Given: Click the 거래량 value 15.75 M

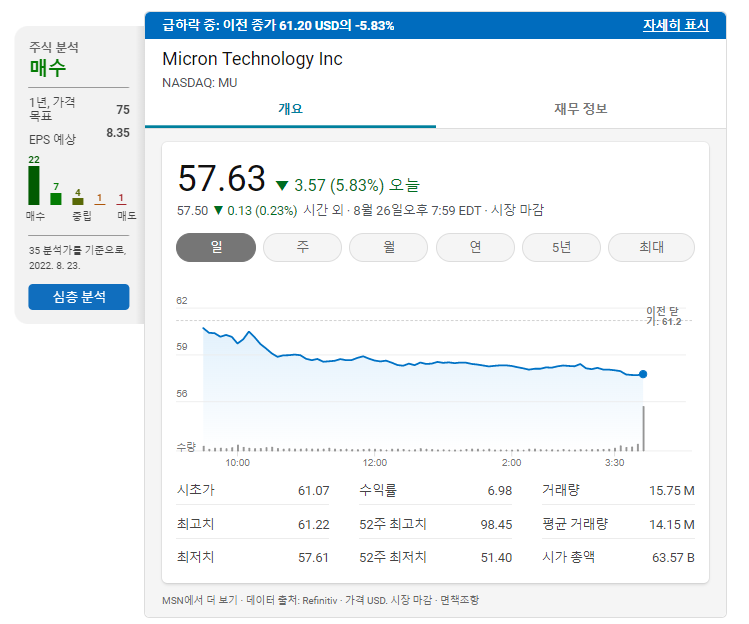Looking at the screenshot, I should pyautogui.click(x=672, y=491).
